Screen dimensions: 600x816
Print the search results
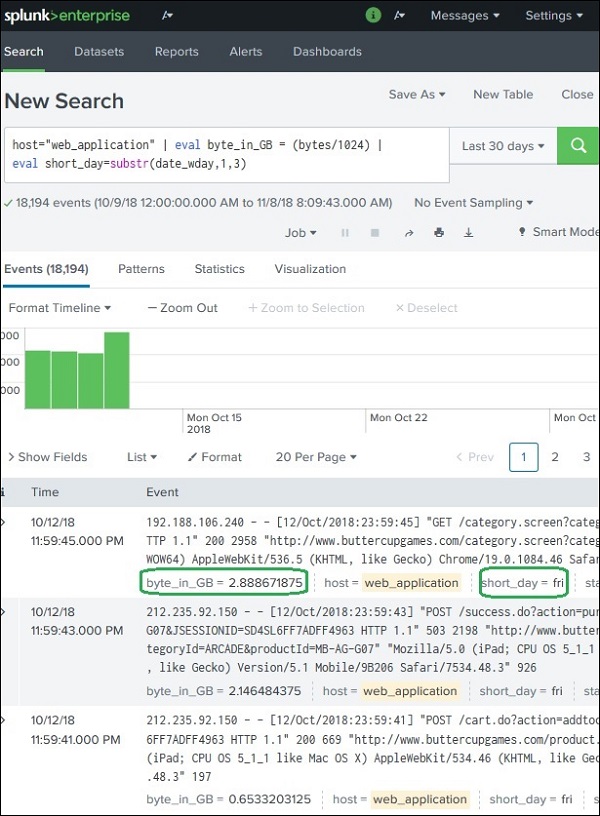[x=438, y=232]
